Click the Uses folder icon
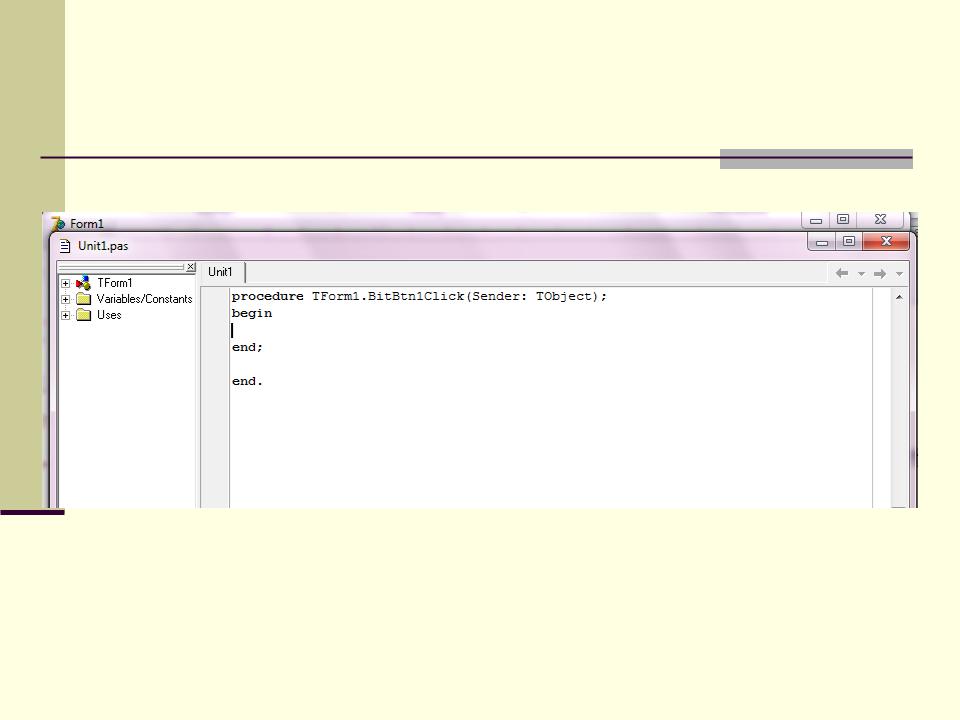Viewport: 960px width, 720px height. [x=84, y=315]
